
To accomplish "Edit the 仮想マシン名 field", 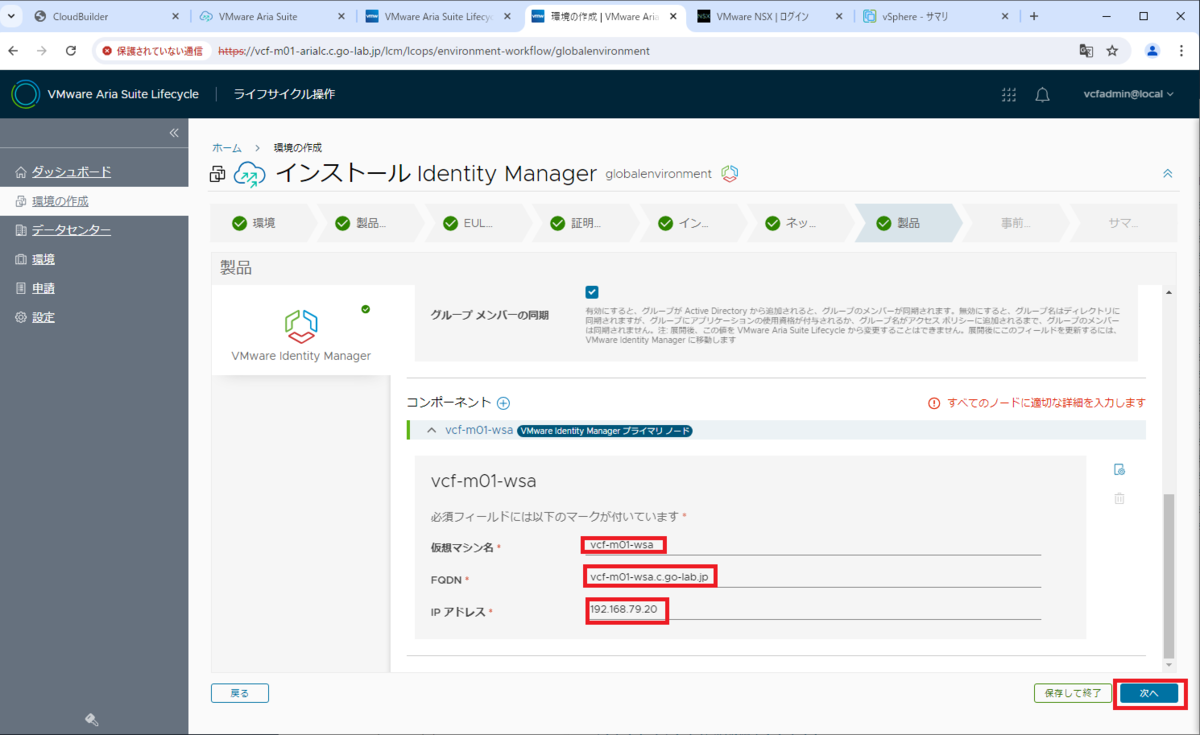I will (812, 545).
